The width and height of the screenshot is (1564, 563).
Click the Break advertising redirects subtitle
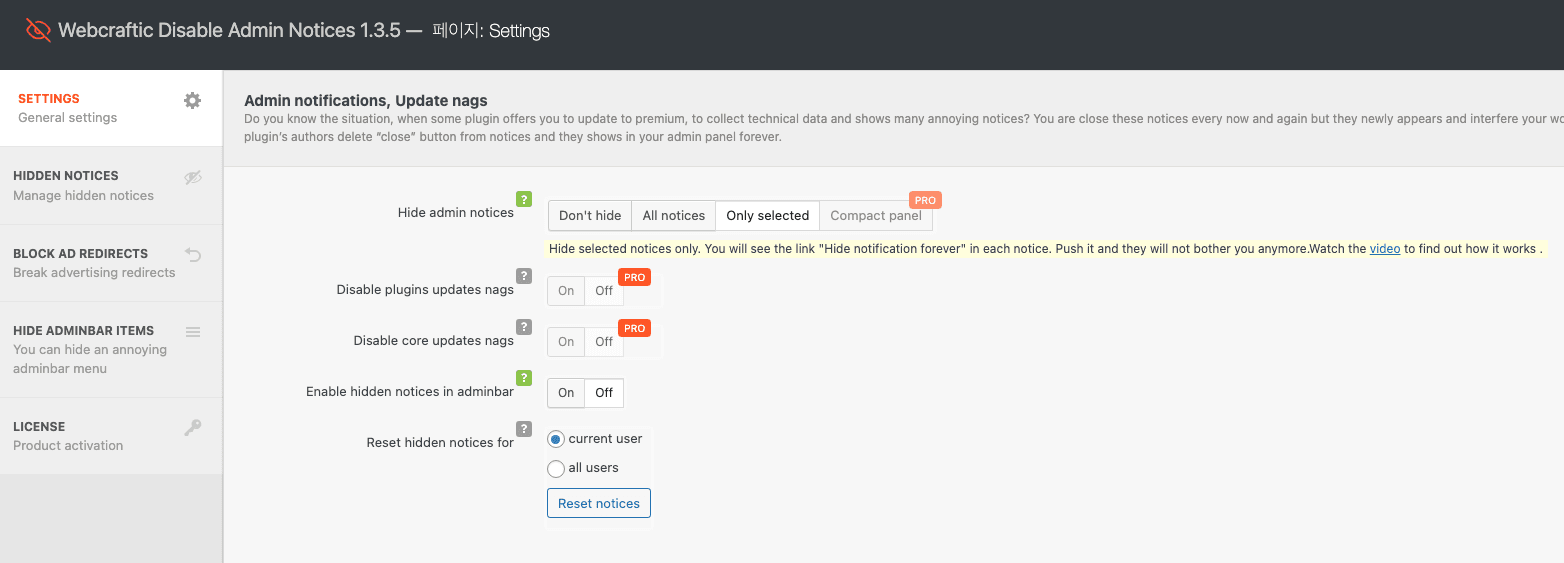94,272
